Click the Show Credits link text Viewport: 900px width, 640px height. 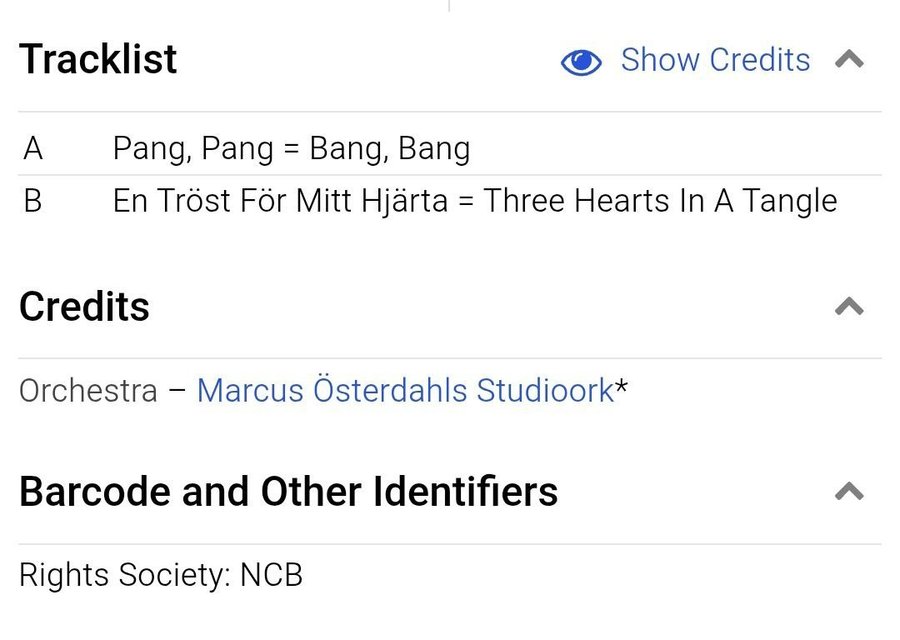click(x=715, y=60)
